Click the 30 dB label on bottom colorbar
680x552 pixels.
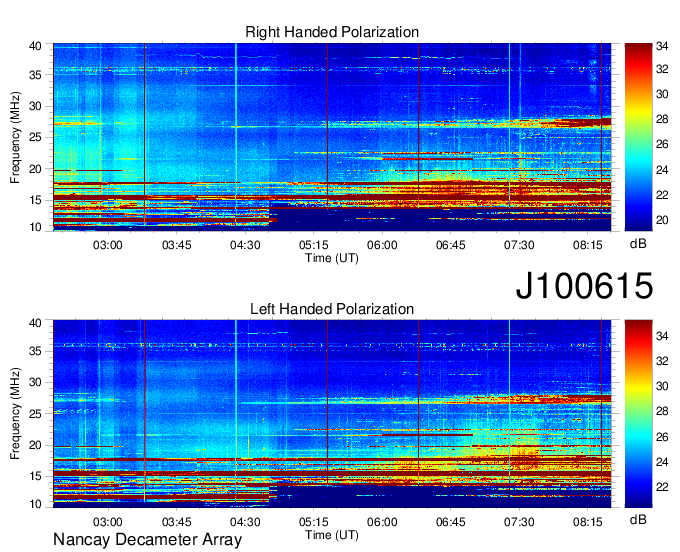(662, 386)
